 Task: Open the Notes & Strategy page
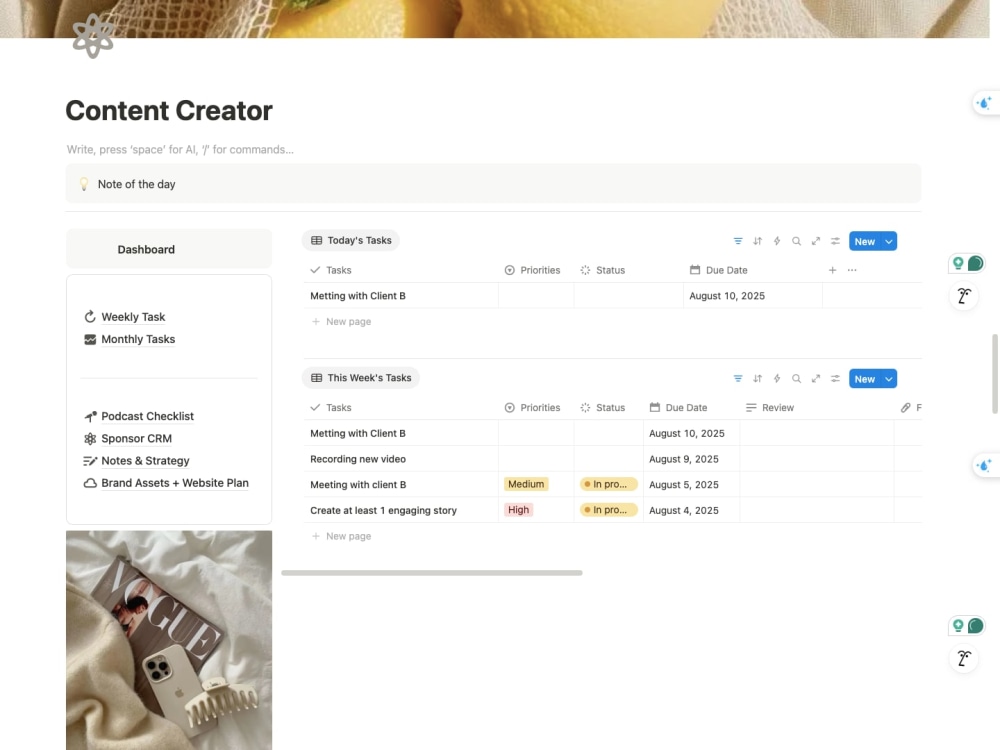pos(145,460)
